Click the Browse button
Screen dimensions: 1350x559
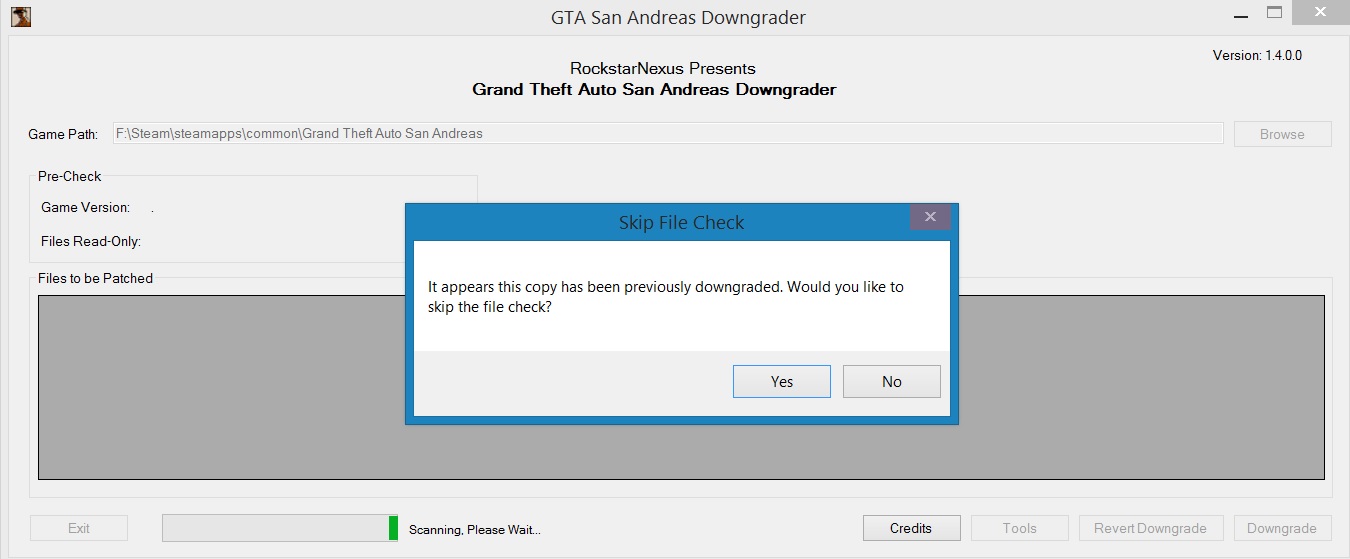pos(1282,134)
